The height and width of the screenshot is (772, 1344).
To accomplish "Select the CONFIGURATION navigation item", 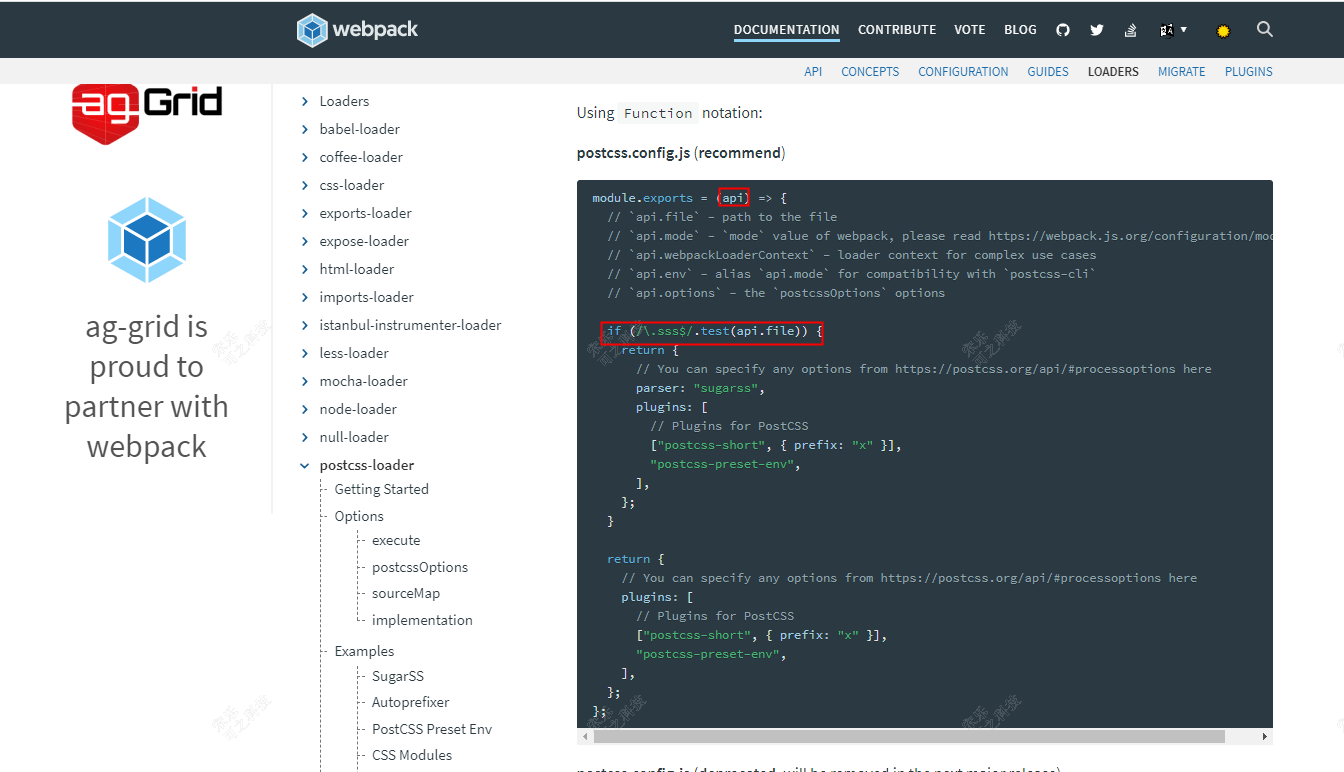I will [x=962, y=71].
